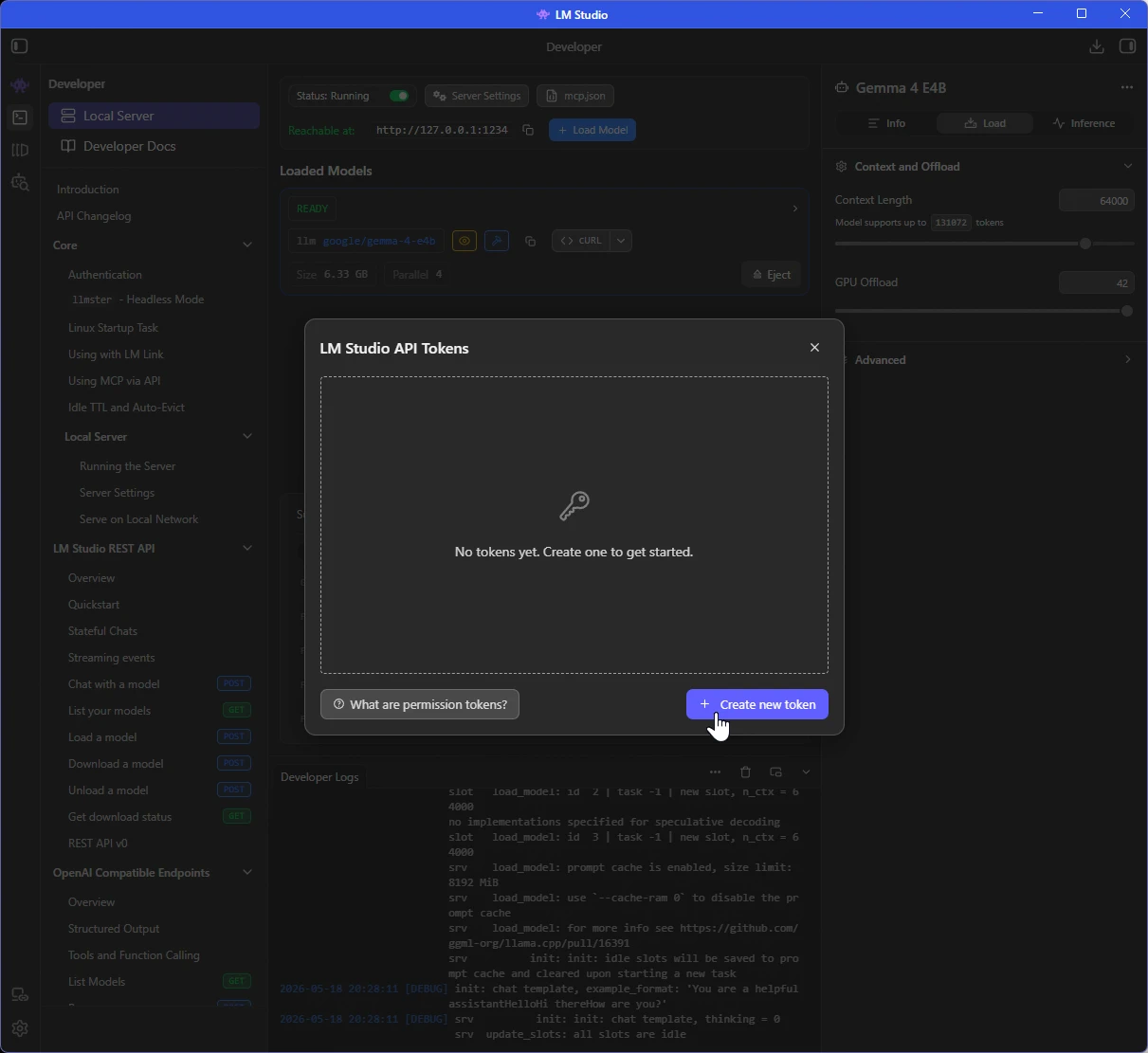Copy the gemma-4-e4b model identifier

[530, 241]
